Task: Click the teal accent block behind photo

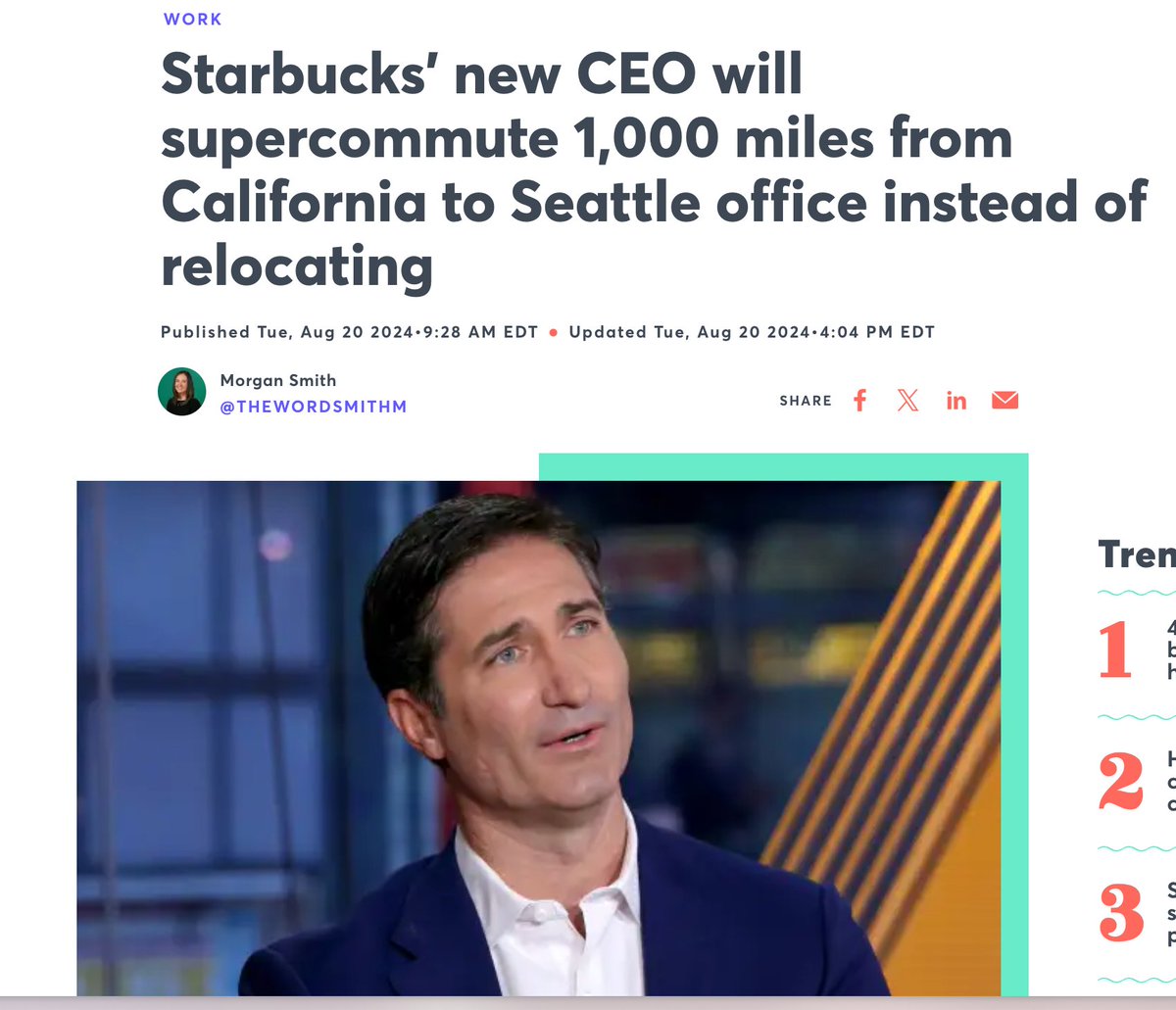Action: [1014, 725]
